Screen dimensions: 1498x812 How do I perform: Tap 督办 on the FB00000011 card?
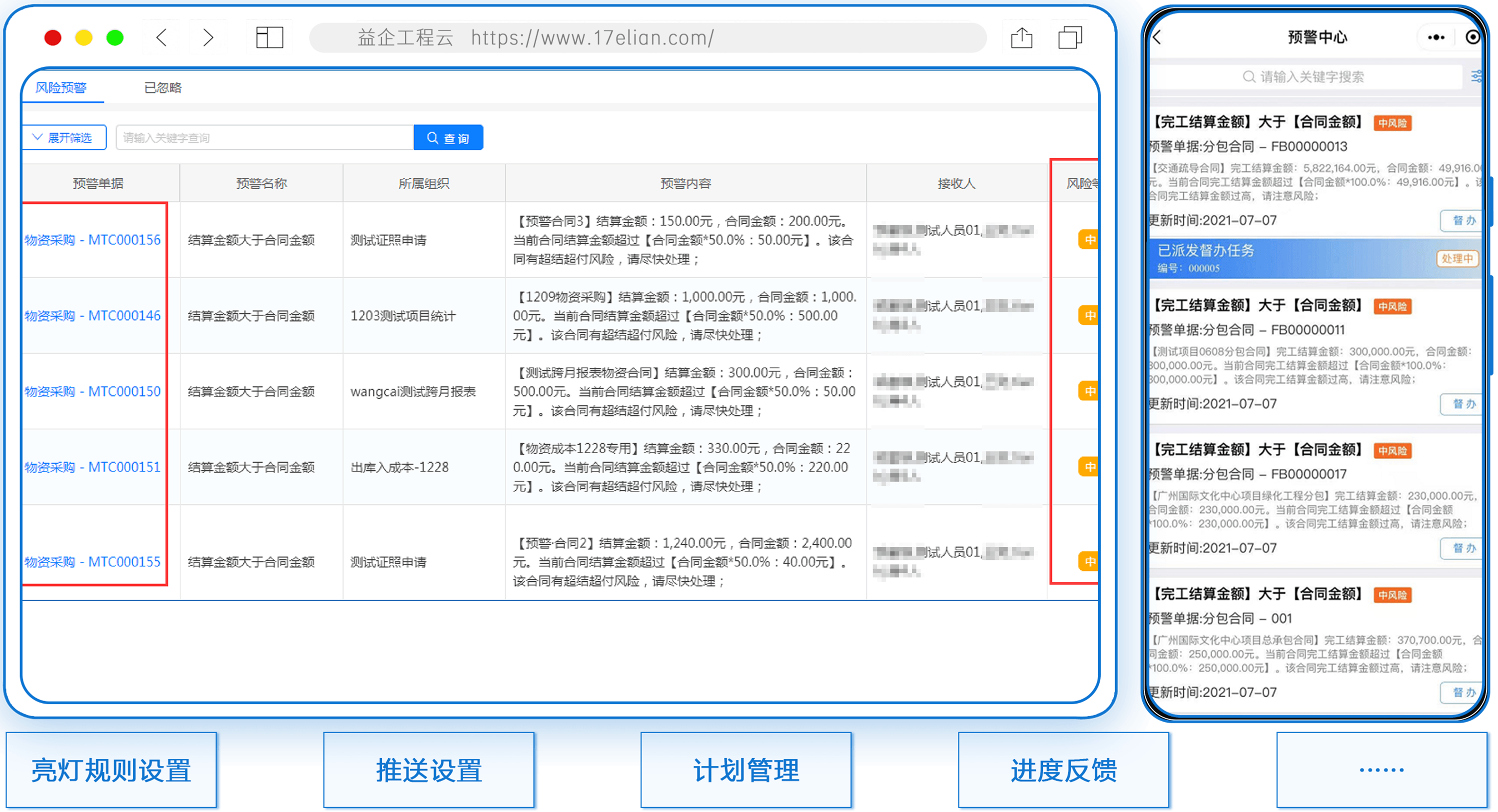pyautogui.click(x=1462, y=404)
